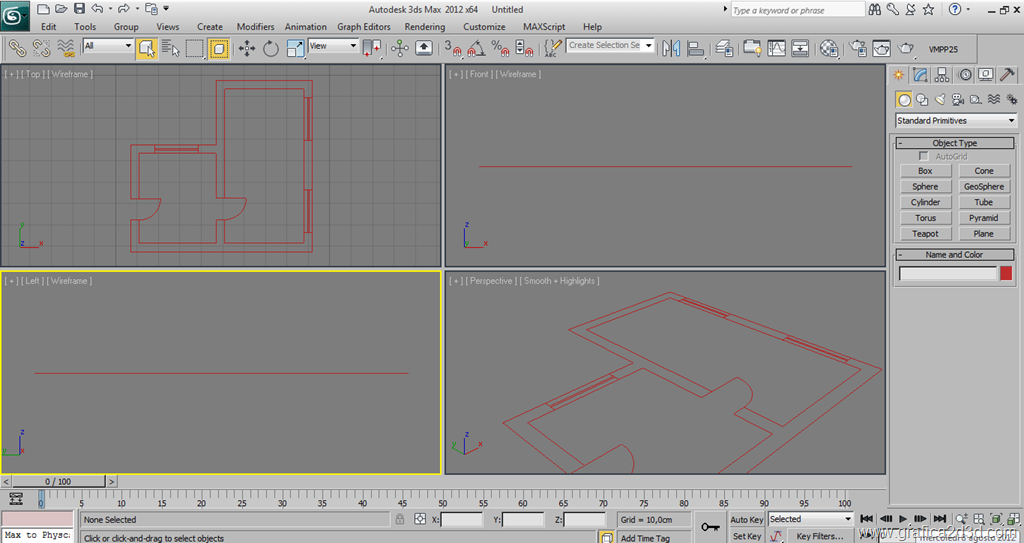Select the Select and Move tool

point(247,47)
